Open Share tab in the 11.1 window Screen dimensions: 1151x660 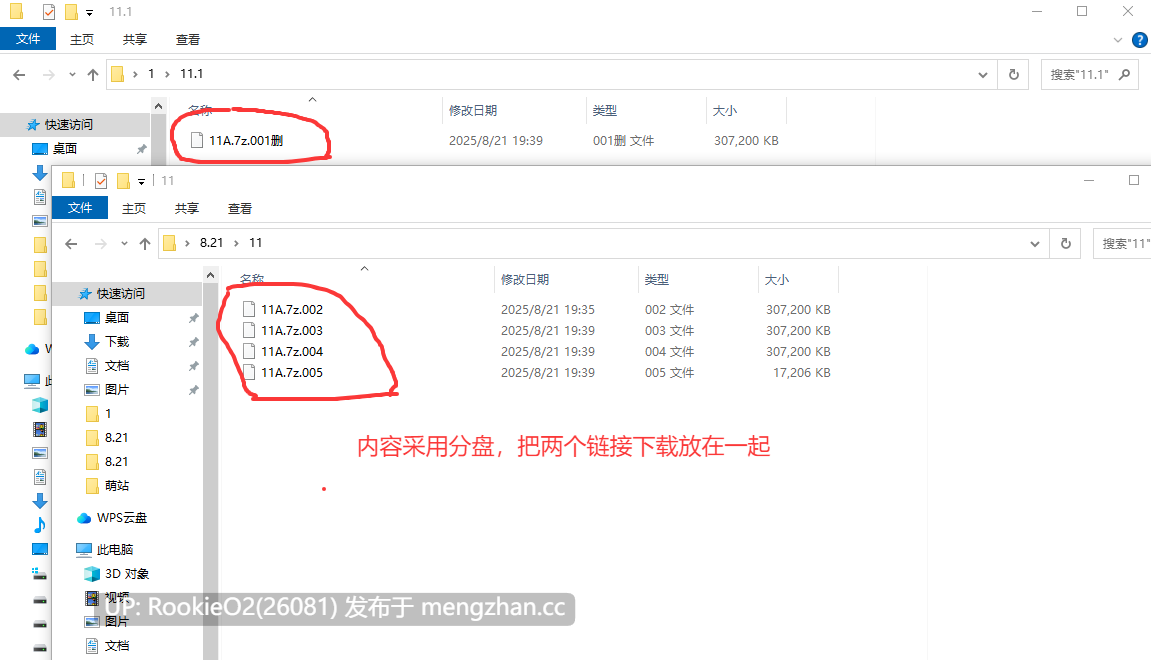click(x=134, y=40)
